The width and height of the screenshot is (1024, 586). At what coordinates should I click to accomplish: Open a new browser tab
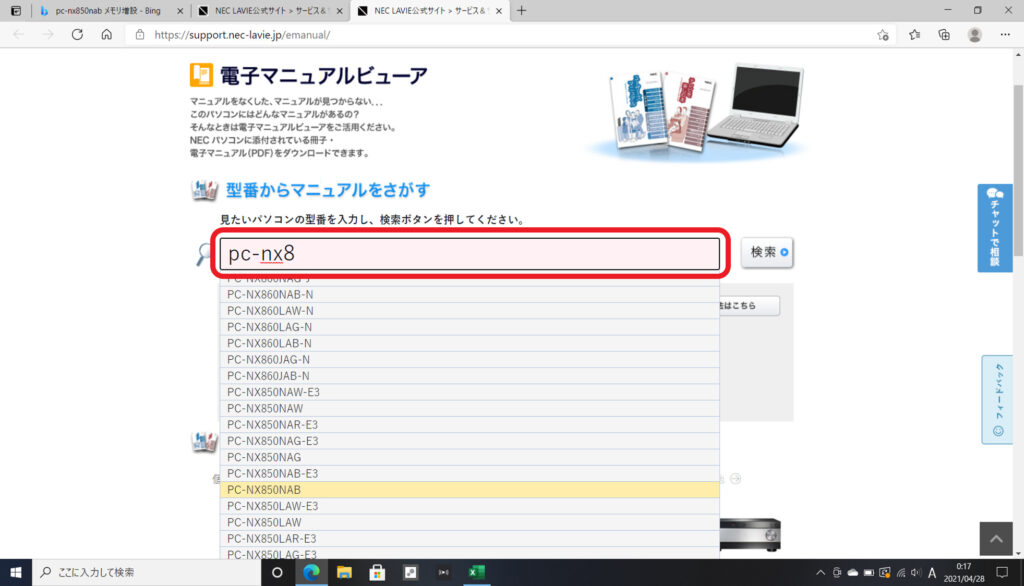521,10
